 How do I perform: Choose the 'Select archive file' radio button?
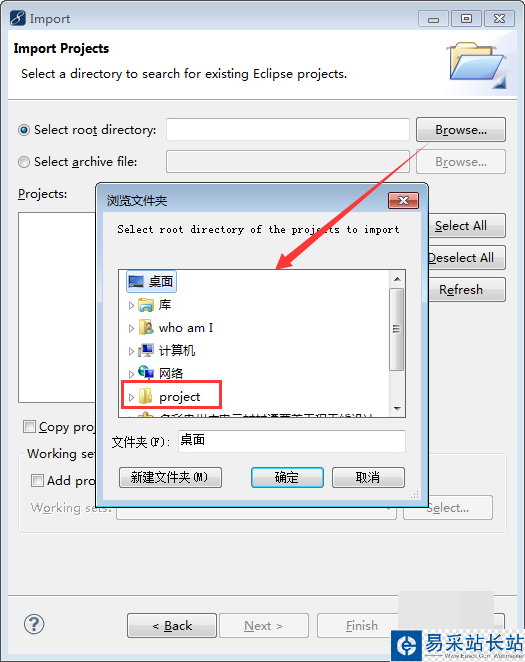click(x=24, y=162)
